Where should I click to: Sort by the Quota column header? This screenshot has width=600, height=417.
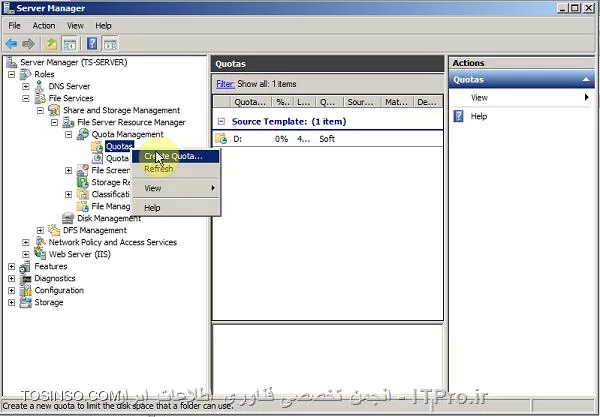[x=250, y=102]
